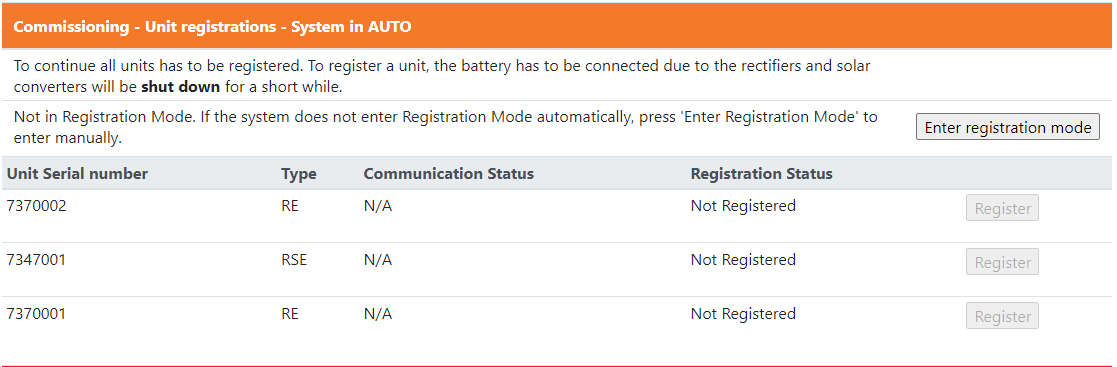Click Not Registered status for unit 7347001
1117x367 pixels.
(743, 260)
